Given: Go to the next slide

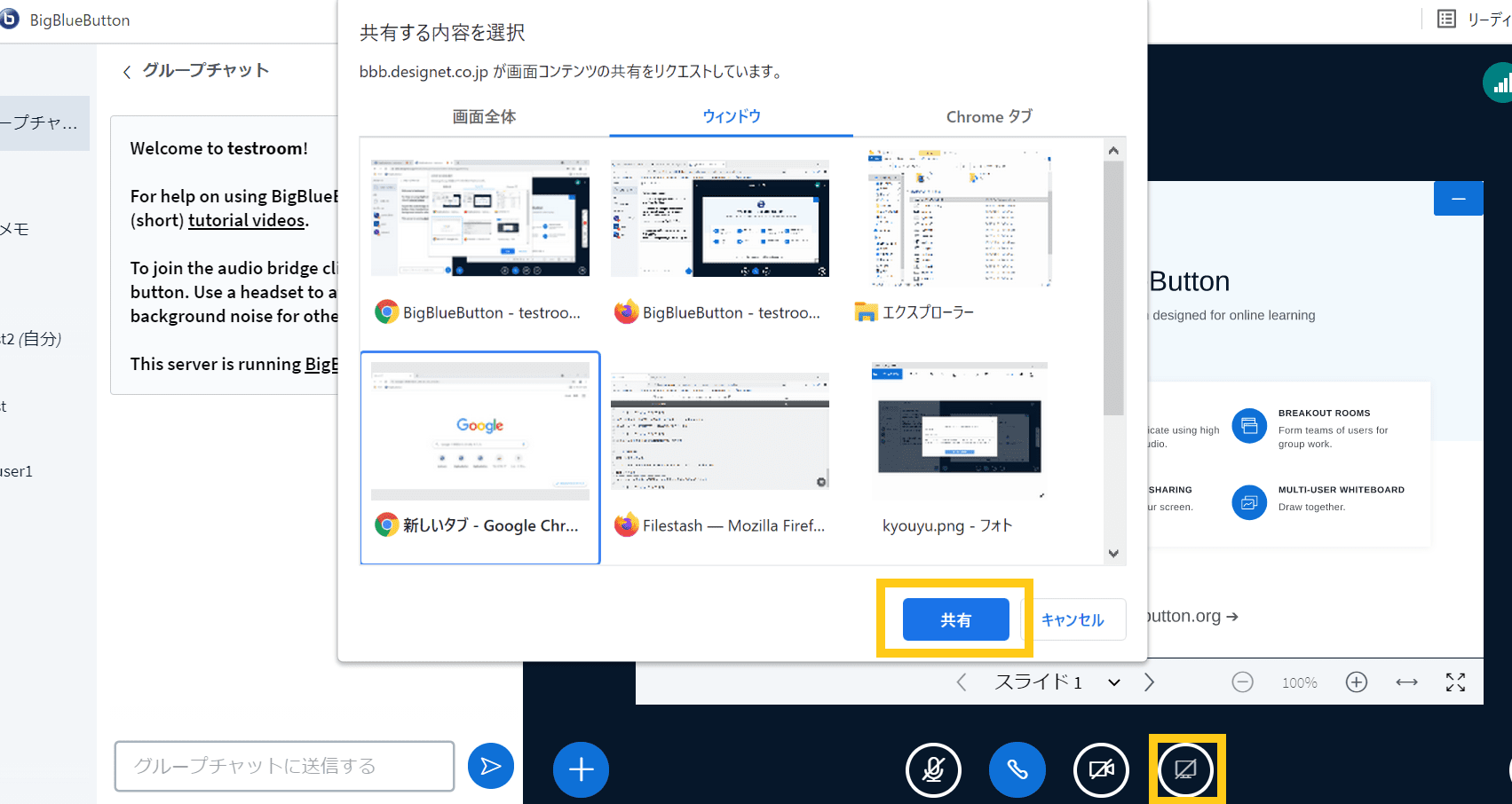Looking at the screenshot, I should (1149, 682).
